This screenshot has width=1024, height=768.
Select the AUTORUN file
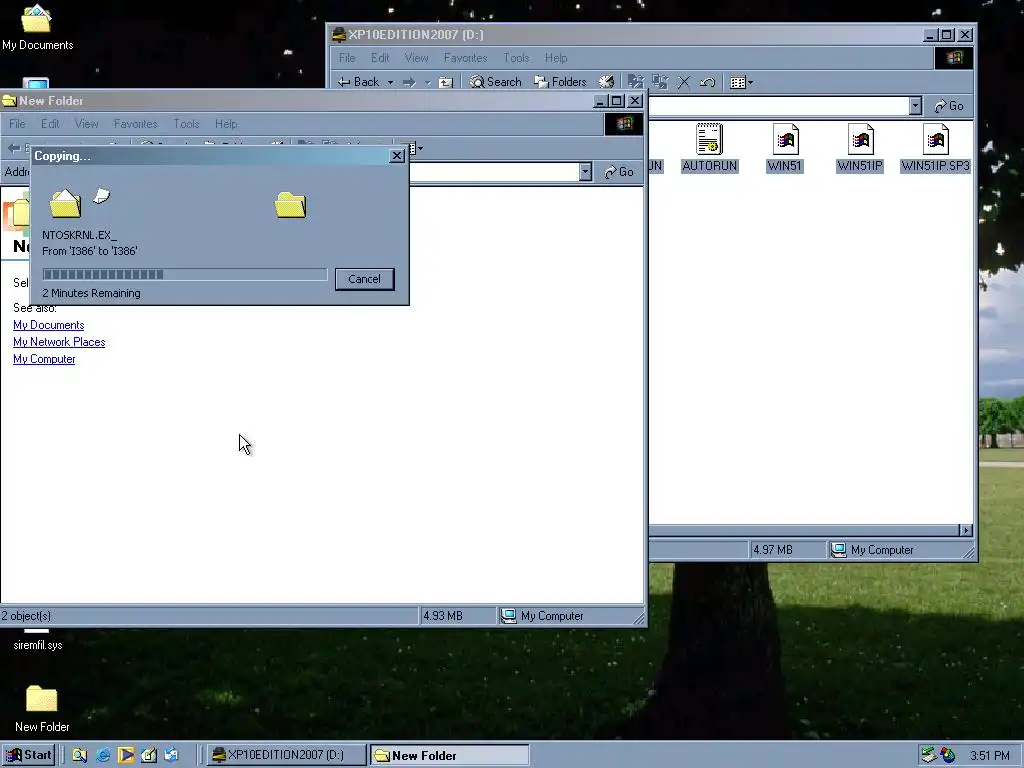[x=709, y=148]
